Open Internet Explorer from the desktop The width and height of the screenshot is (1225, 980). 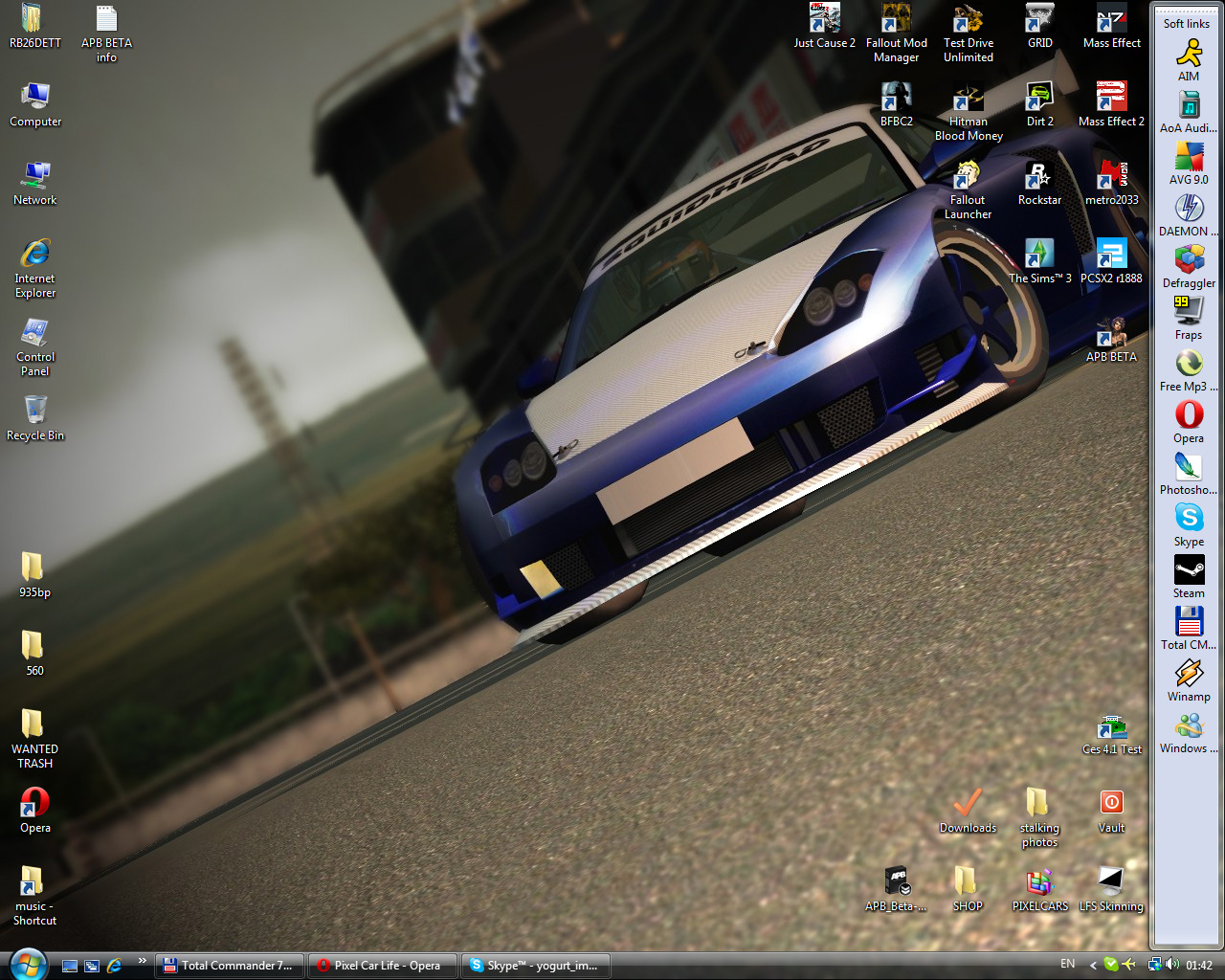(35, 269)
